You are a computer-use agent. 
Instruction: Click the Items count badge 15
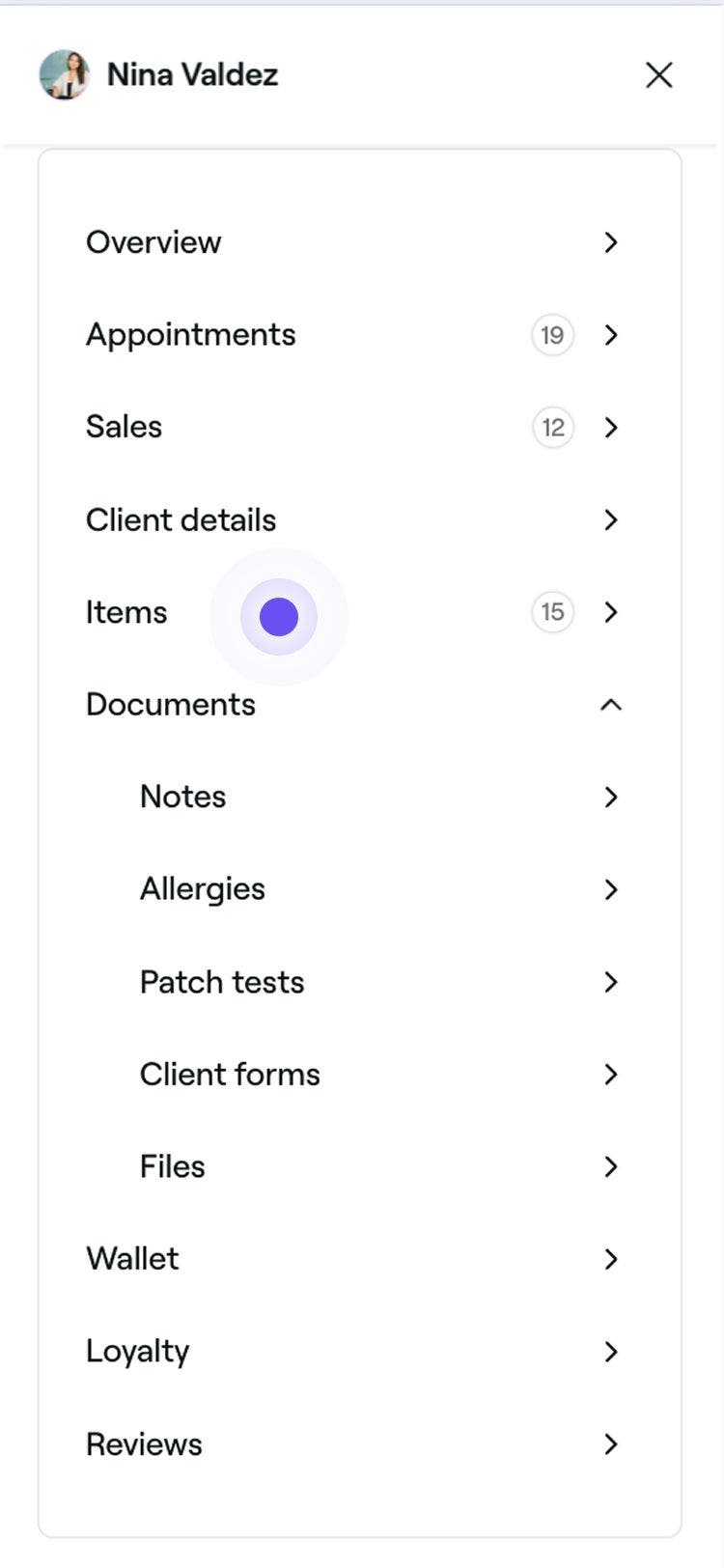[x=552, y=612]
